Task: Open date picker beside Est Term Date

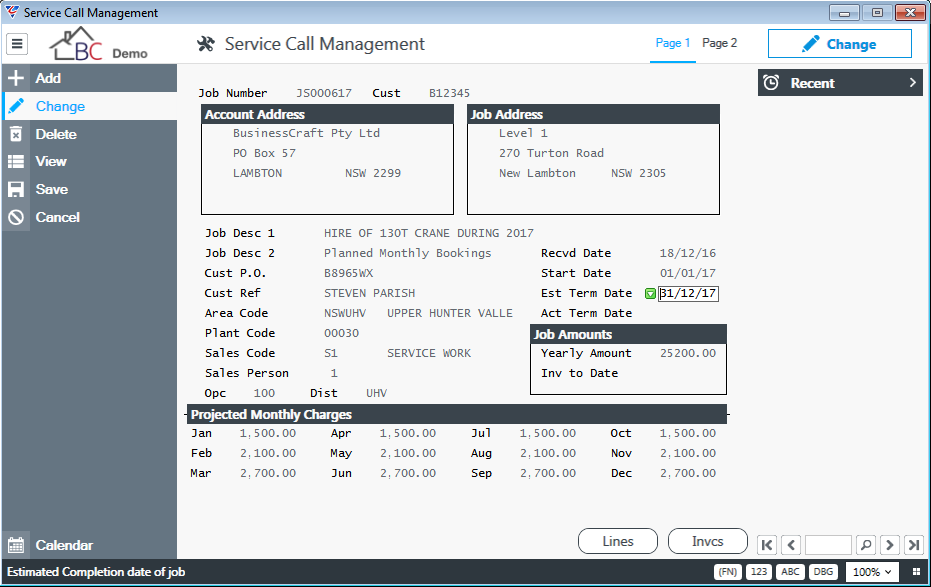Action: pos(650,293)
